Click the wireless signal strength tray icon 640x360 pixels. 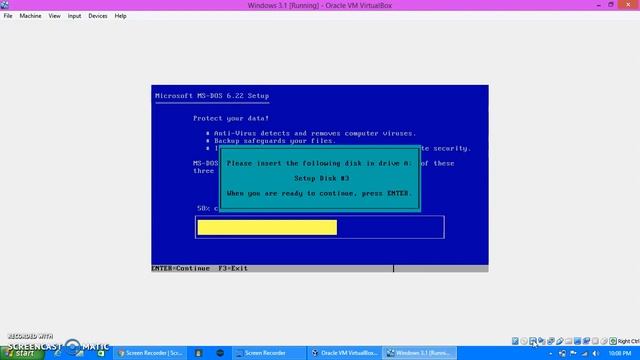coord(584,353)
